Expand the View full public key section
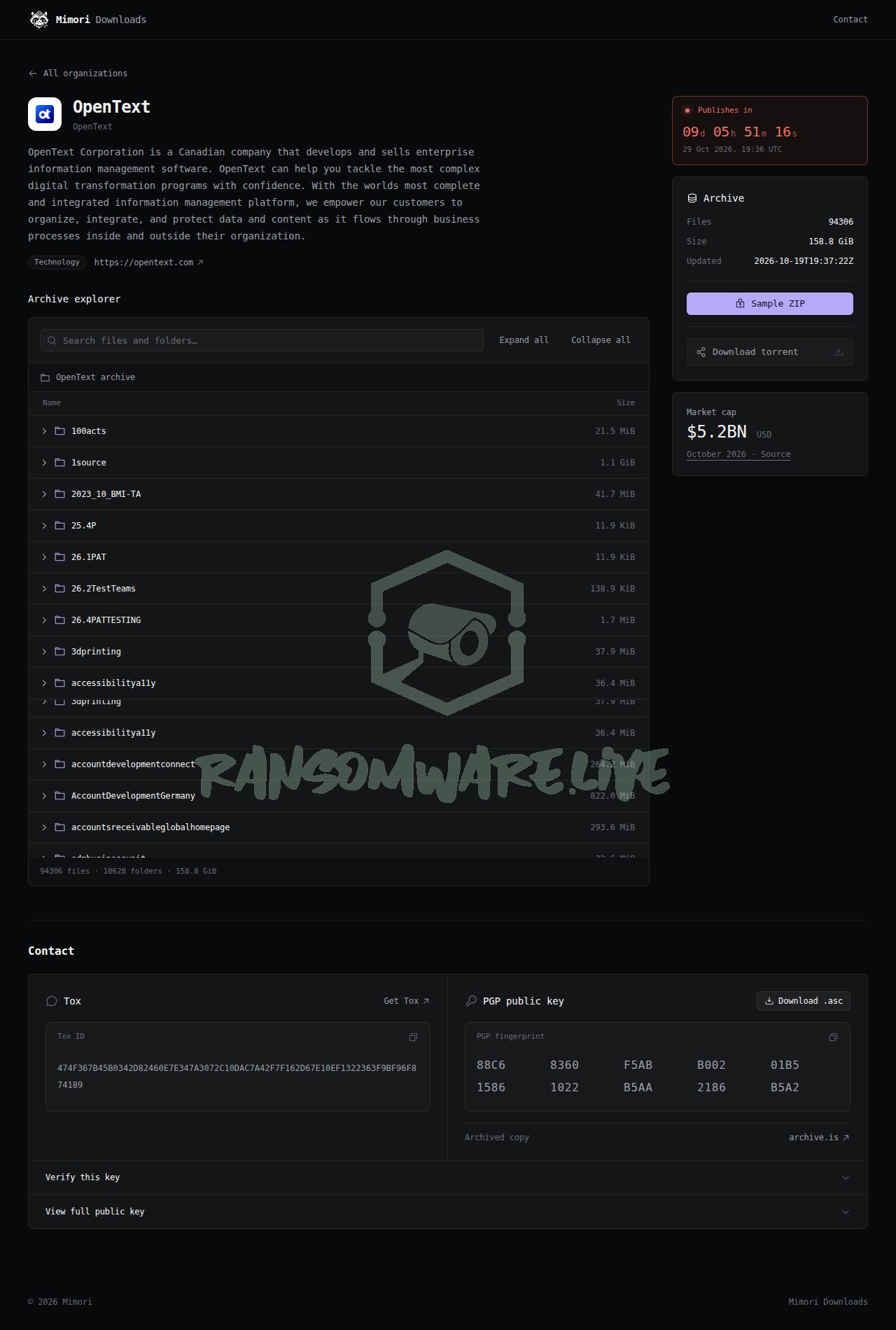896x1330 pixels. pos(448,1212)
